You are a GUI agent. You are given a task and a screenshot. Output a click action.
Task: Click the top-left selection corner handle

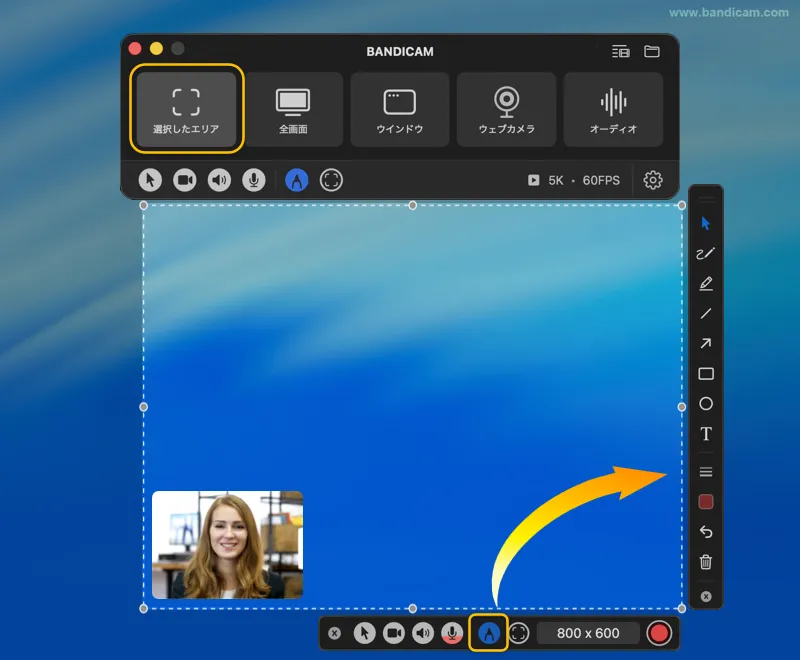click(144, 206)
